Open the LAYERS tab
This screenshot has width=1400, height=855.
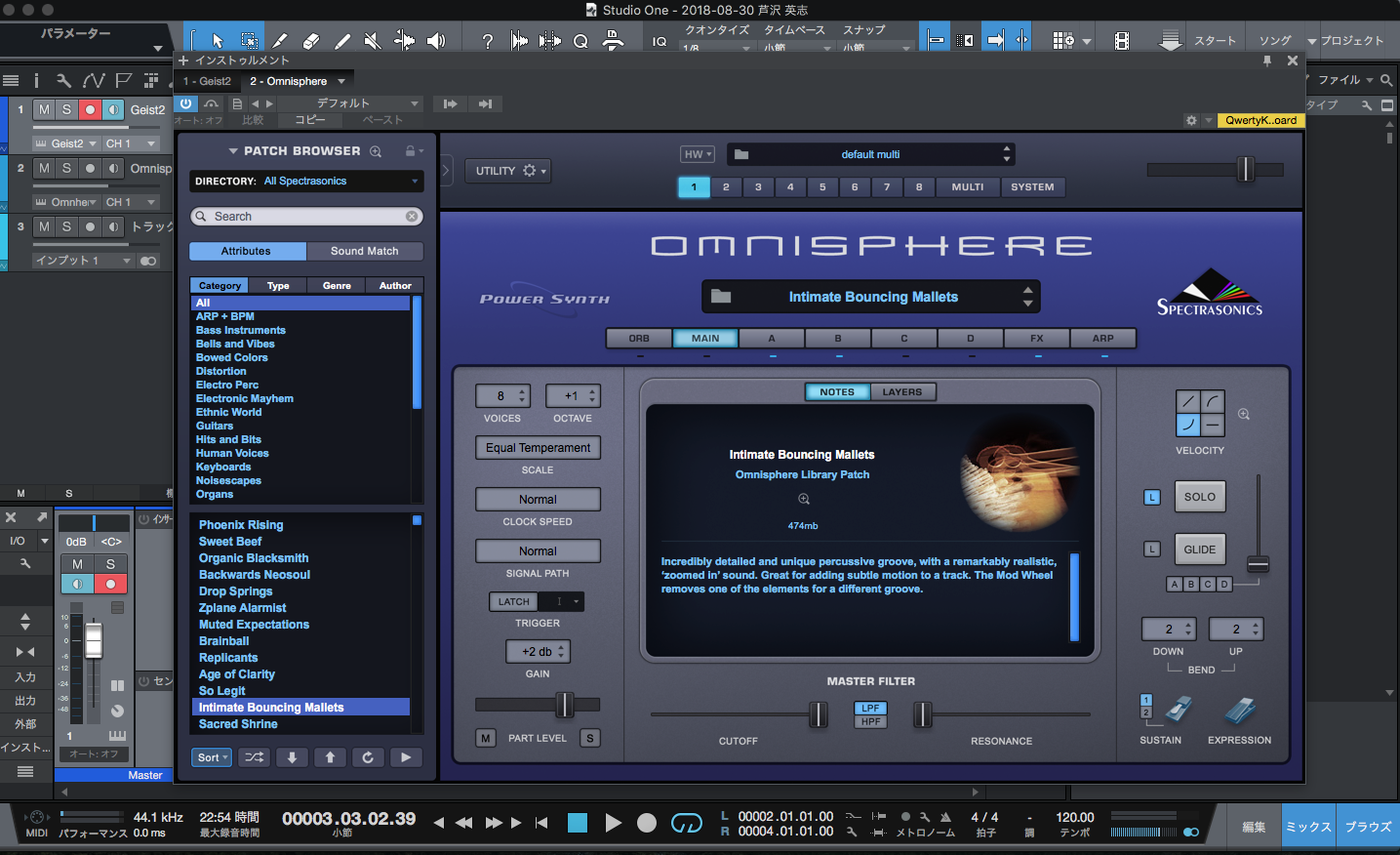click(902, 392)
